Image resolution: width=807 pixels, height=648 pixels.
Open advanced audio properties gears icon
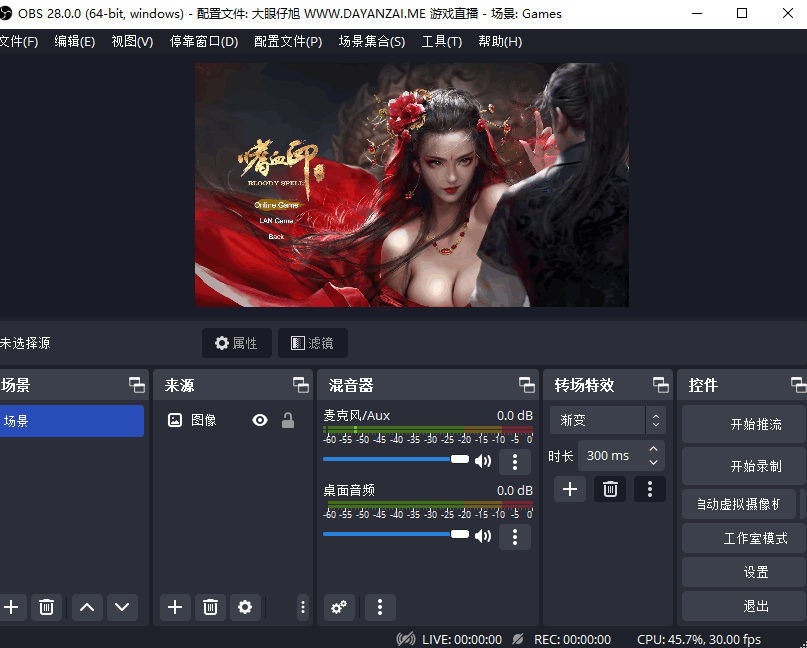click(339, 607)
